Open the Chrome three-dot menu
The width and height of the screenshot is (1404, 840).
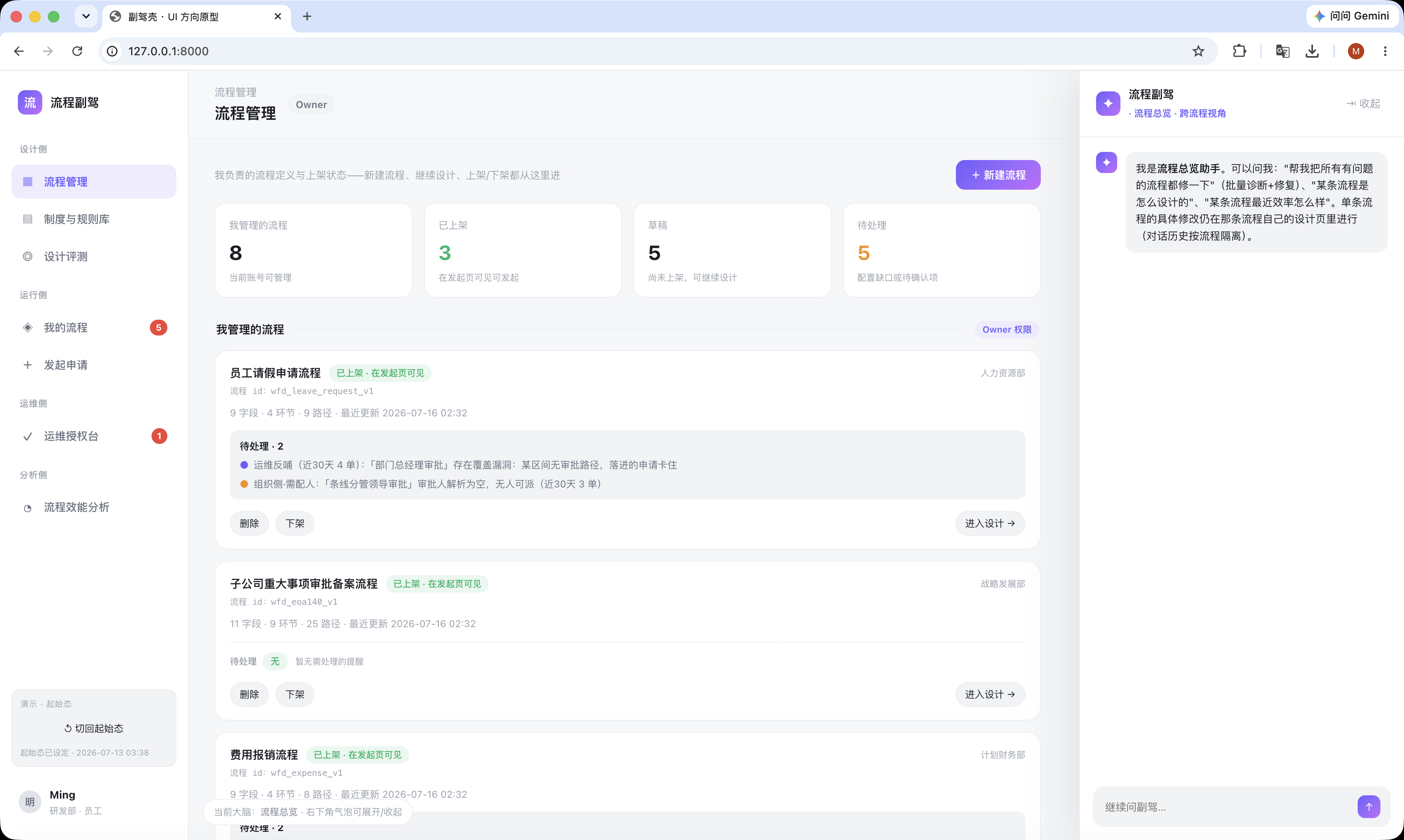(1385, 51)
